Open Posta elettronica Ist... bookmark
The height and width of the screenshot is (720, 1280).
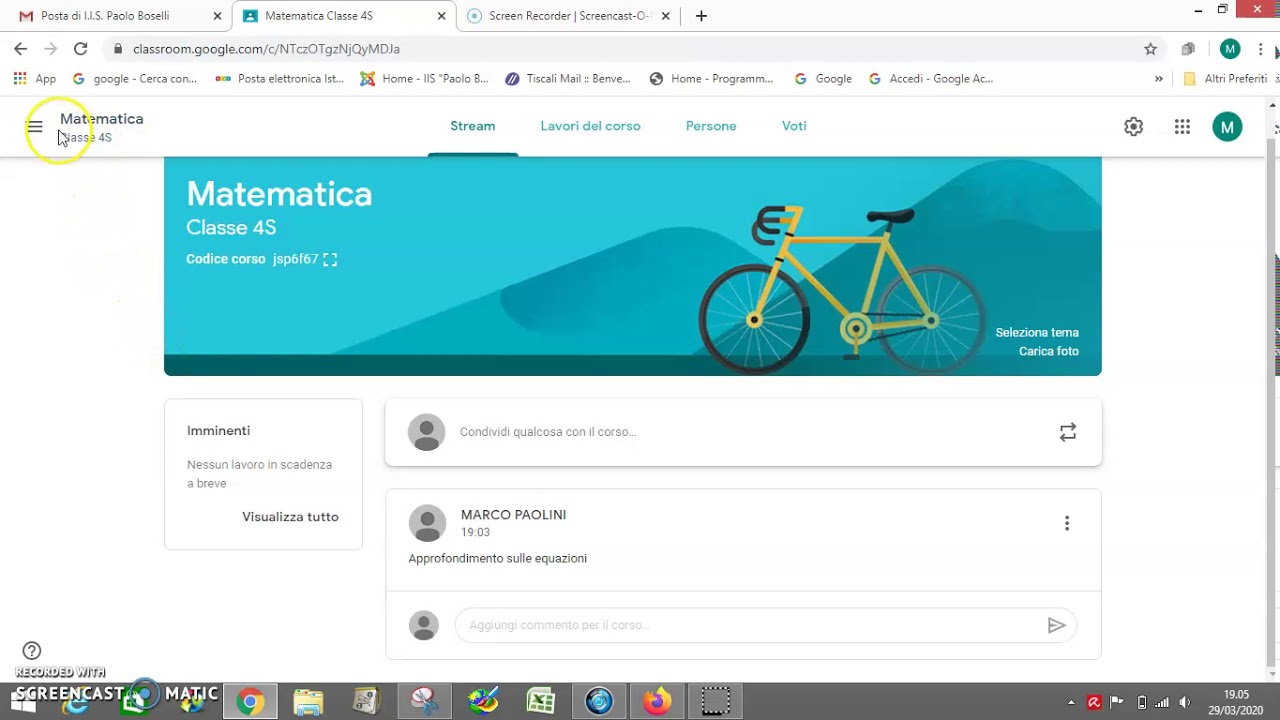(x=279, y=79)
